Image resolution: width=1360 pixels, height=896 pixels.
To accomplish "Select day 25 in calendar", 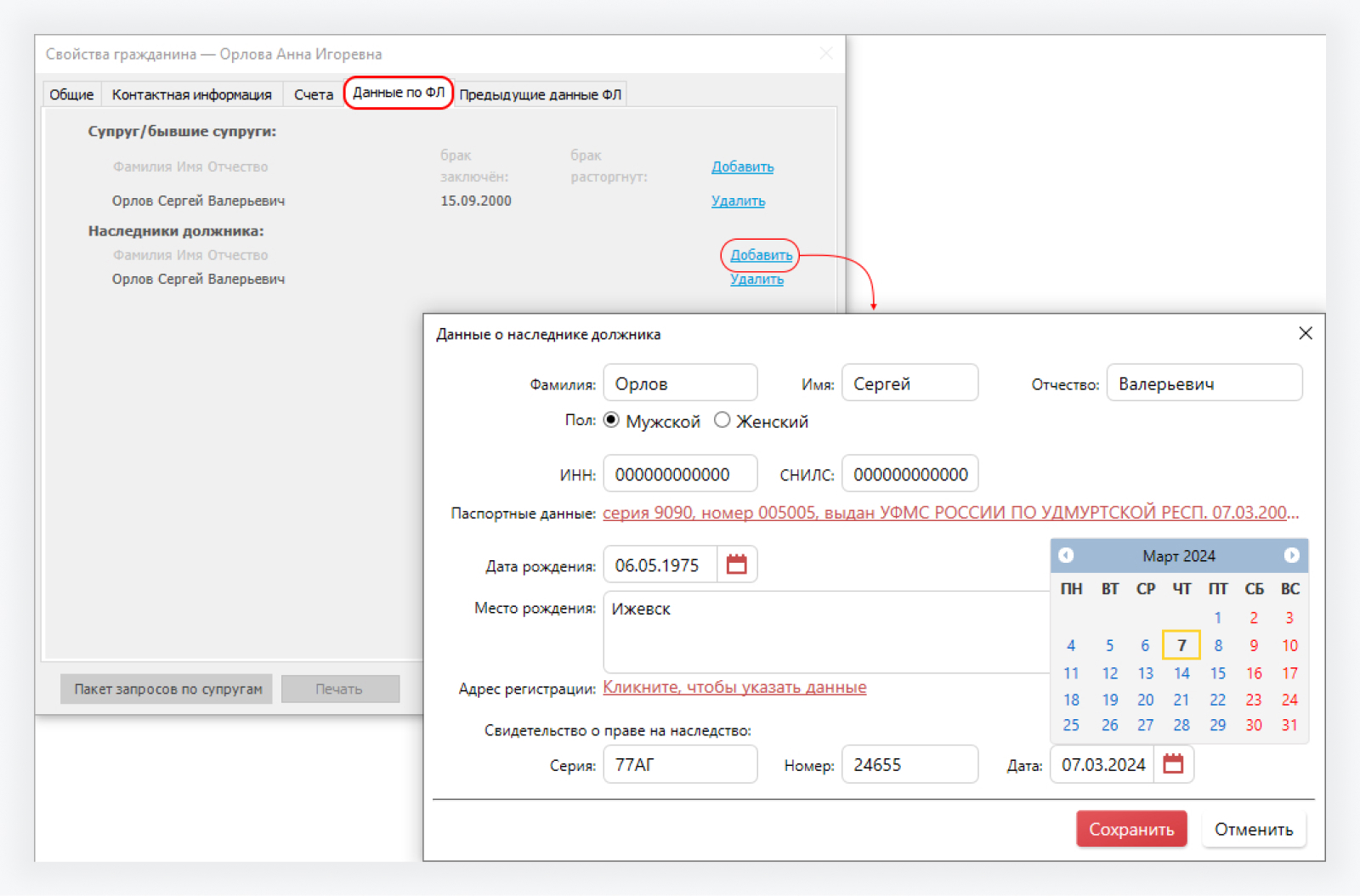I will [1071, 725].
